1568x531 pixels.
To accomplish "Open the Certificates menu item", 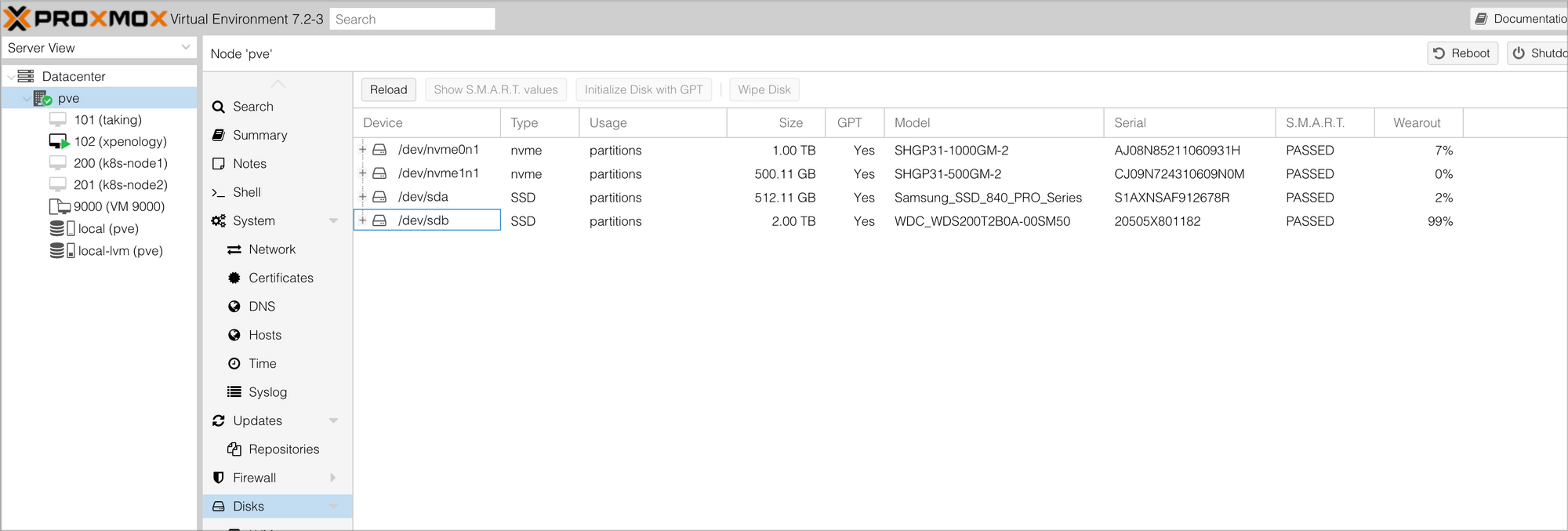I will pyautogui.click(x=278, y=278).
